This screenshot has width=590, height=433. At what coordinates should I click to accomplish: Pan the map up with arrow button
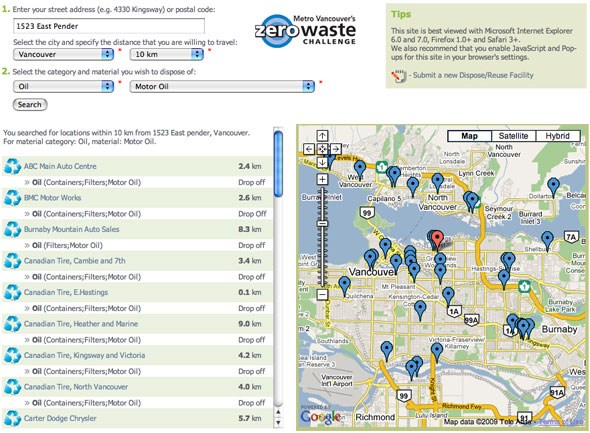322,136
